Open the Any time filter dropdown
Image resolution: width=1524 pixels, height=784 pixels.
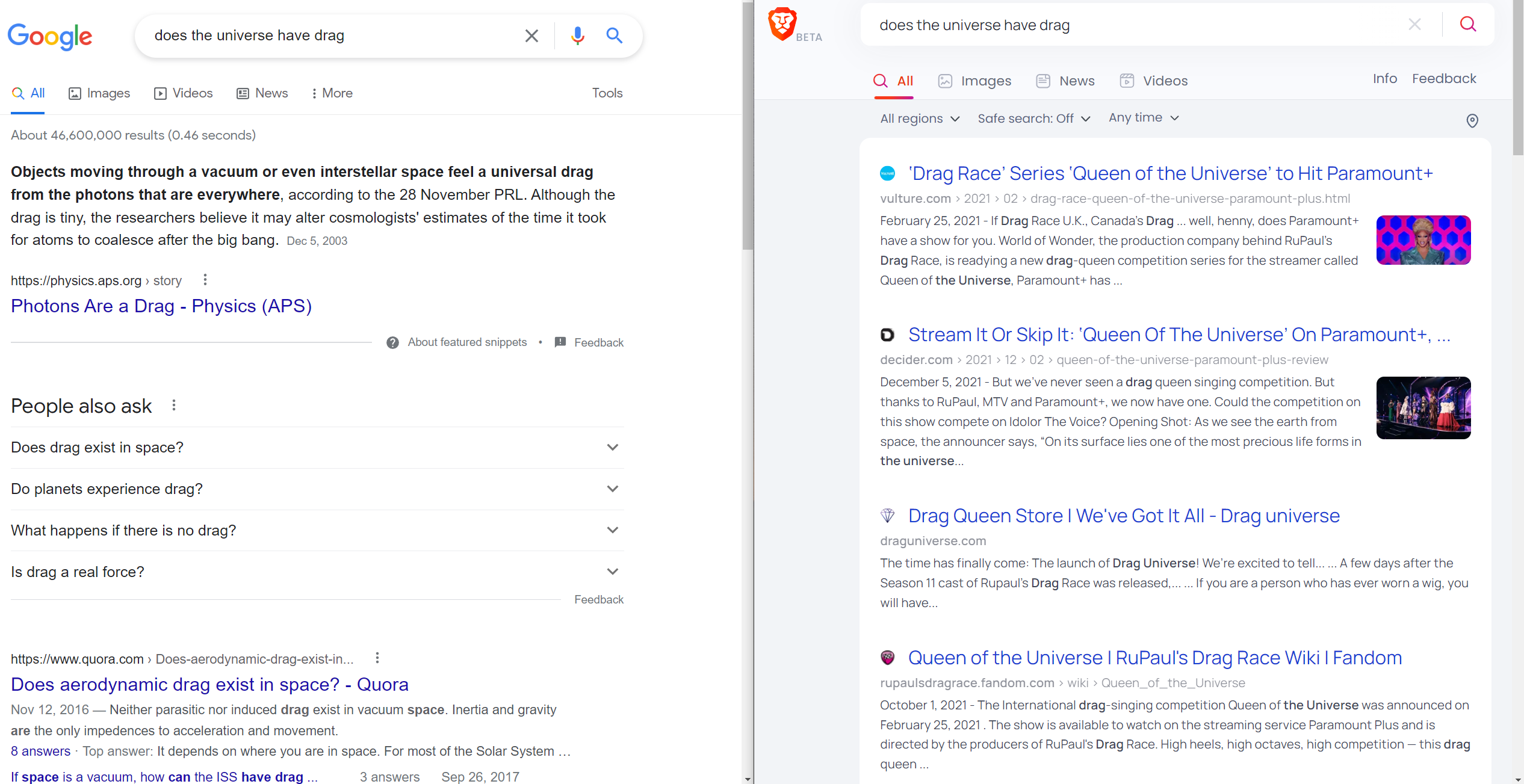tap(1143, 118)
